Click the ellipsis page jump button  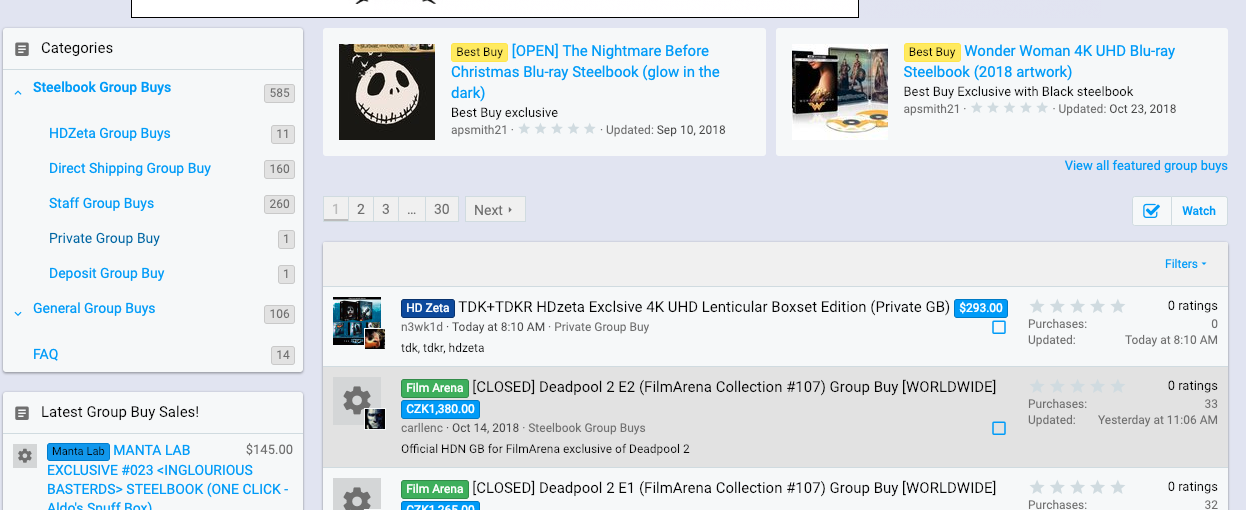click(412, 210)
